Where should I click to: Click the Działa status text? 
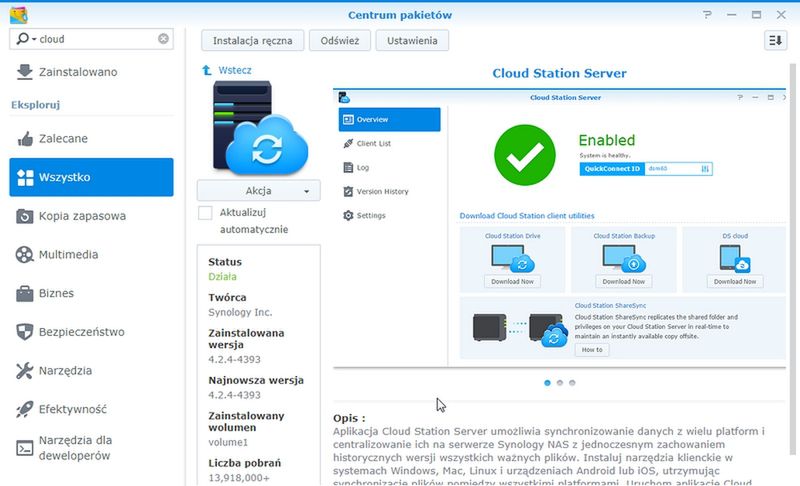click(222, 276)
